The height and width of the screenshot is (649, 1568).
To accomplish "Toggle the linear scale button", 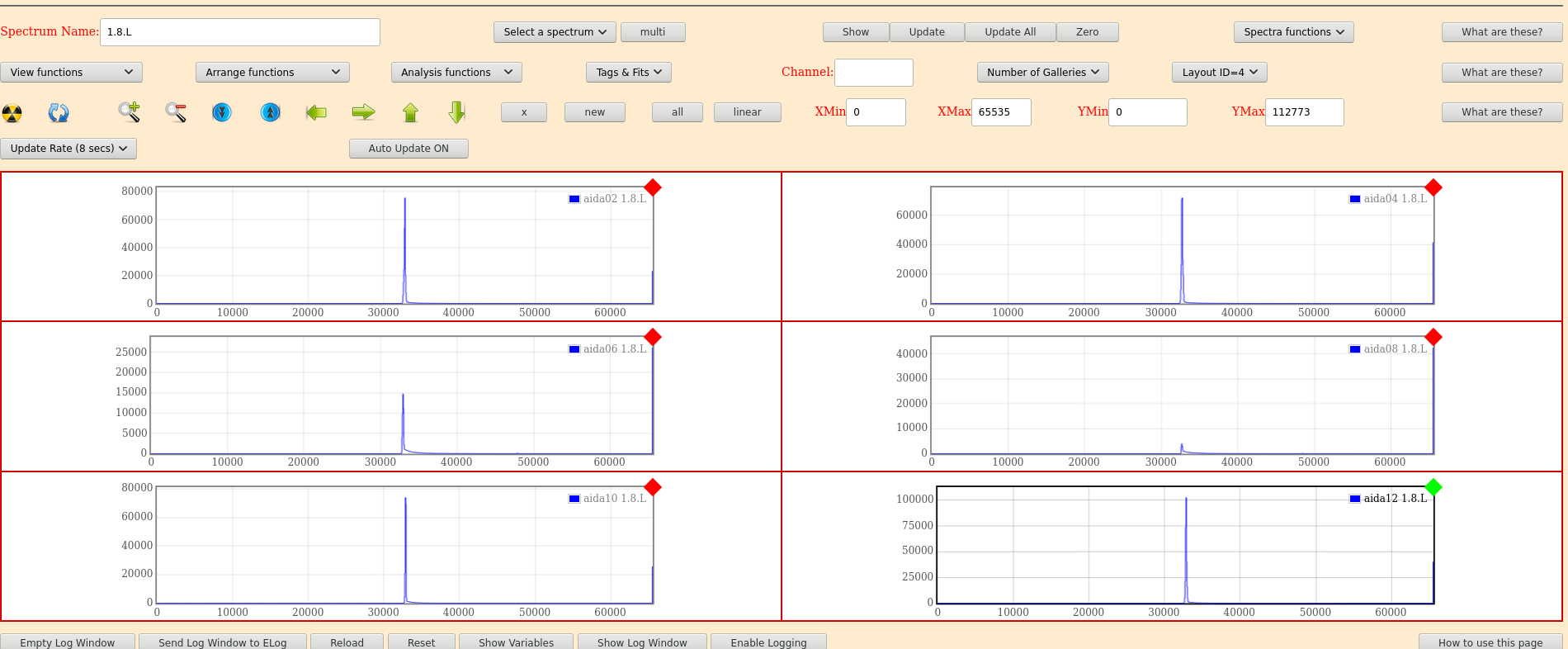I will pyautogui.click(x=747, y=112).
